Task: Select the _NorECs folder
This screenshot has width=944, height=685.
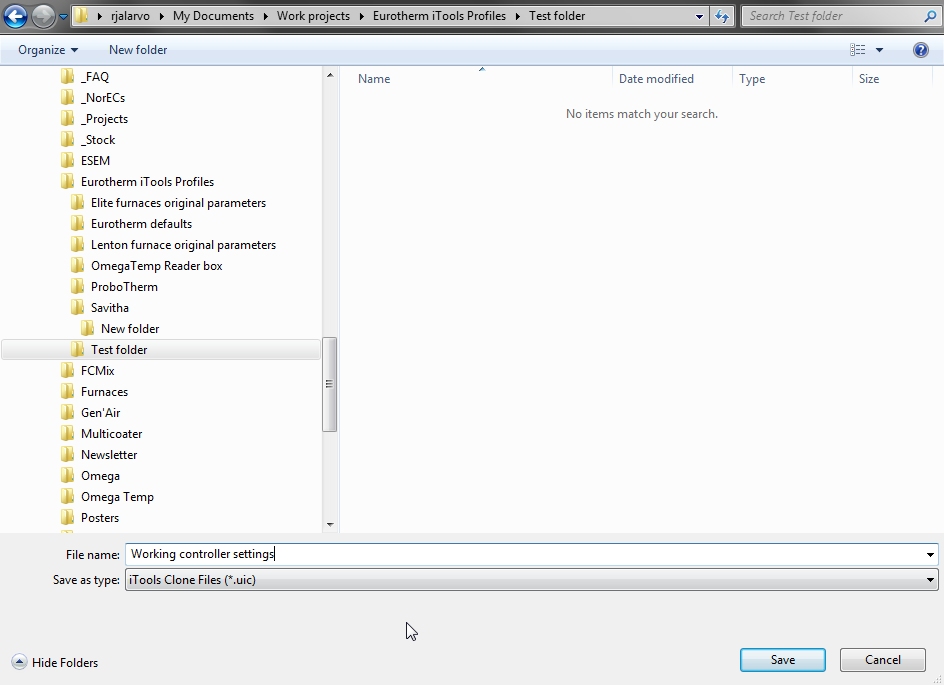Action: tap(103, 98)
